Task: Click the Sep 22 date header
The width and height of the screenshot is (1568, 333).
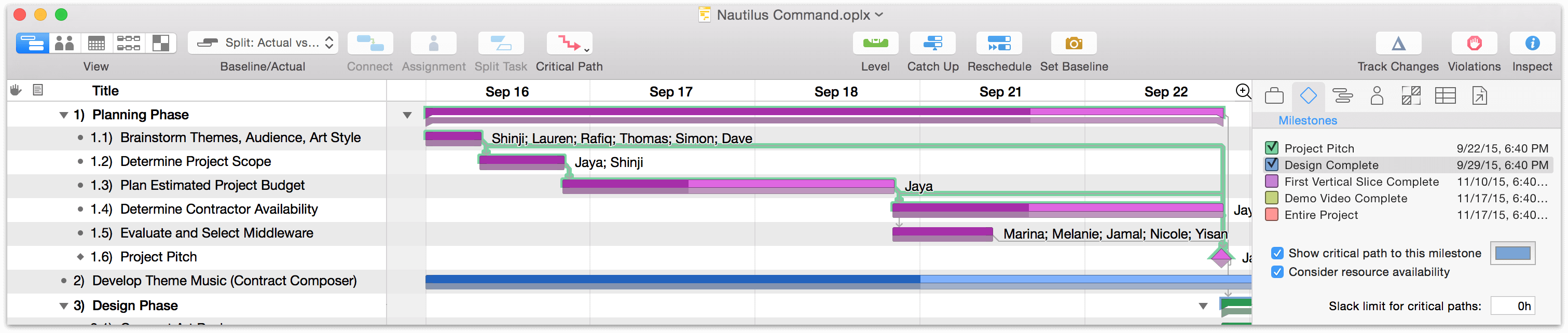Action: click(1166, 91)
